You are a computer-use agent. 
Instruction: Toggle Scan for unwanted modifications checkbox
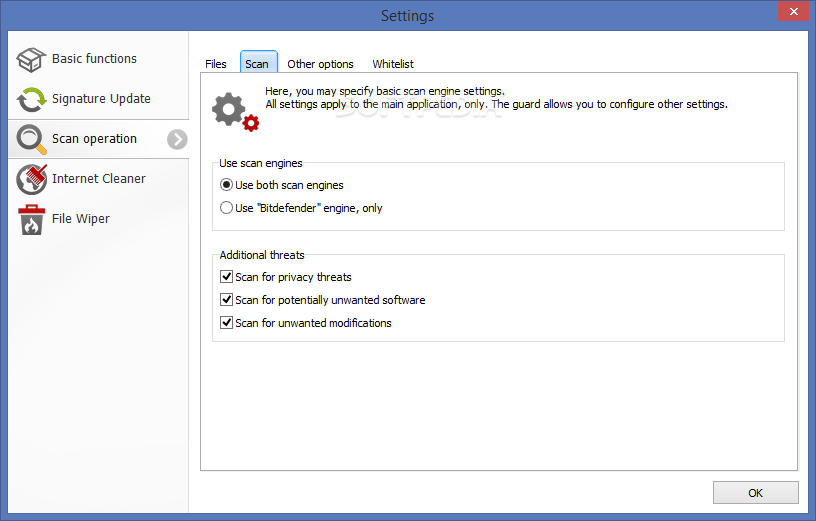(226, 322)
